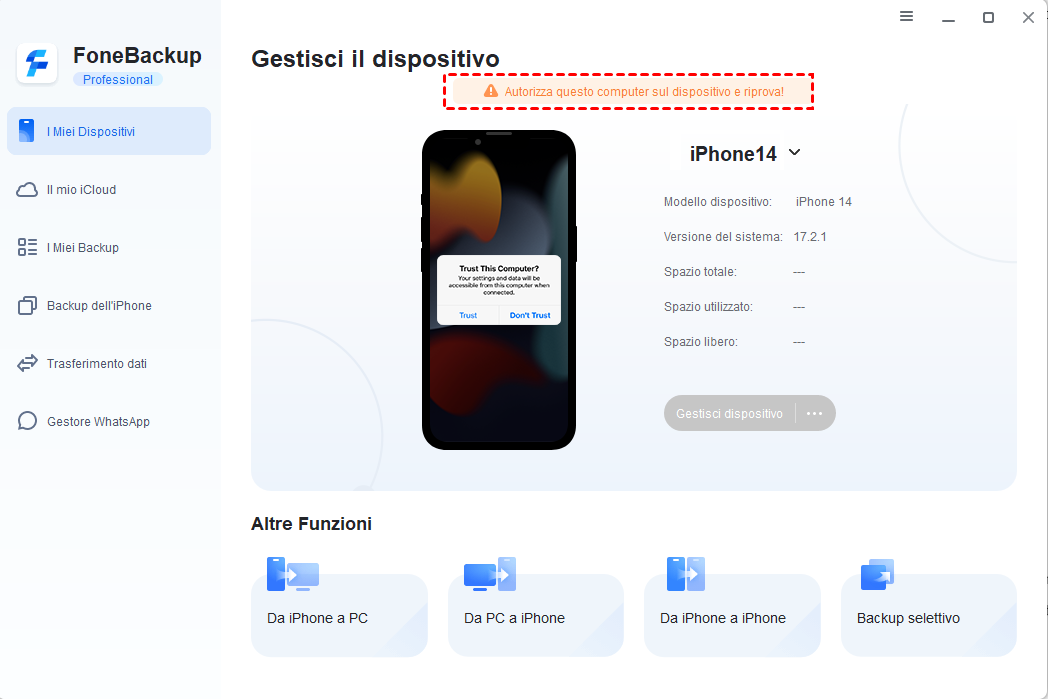1048x699 pixels.
Task: Select the I Miei Dispositivi phone icon
Action: pyautogui.click(x=27, y=131)
